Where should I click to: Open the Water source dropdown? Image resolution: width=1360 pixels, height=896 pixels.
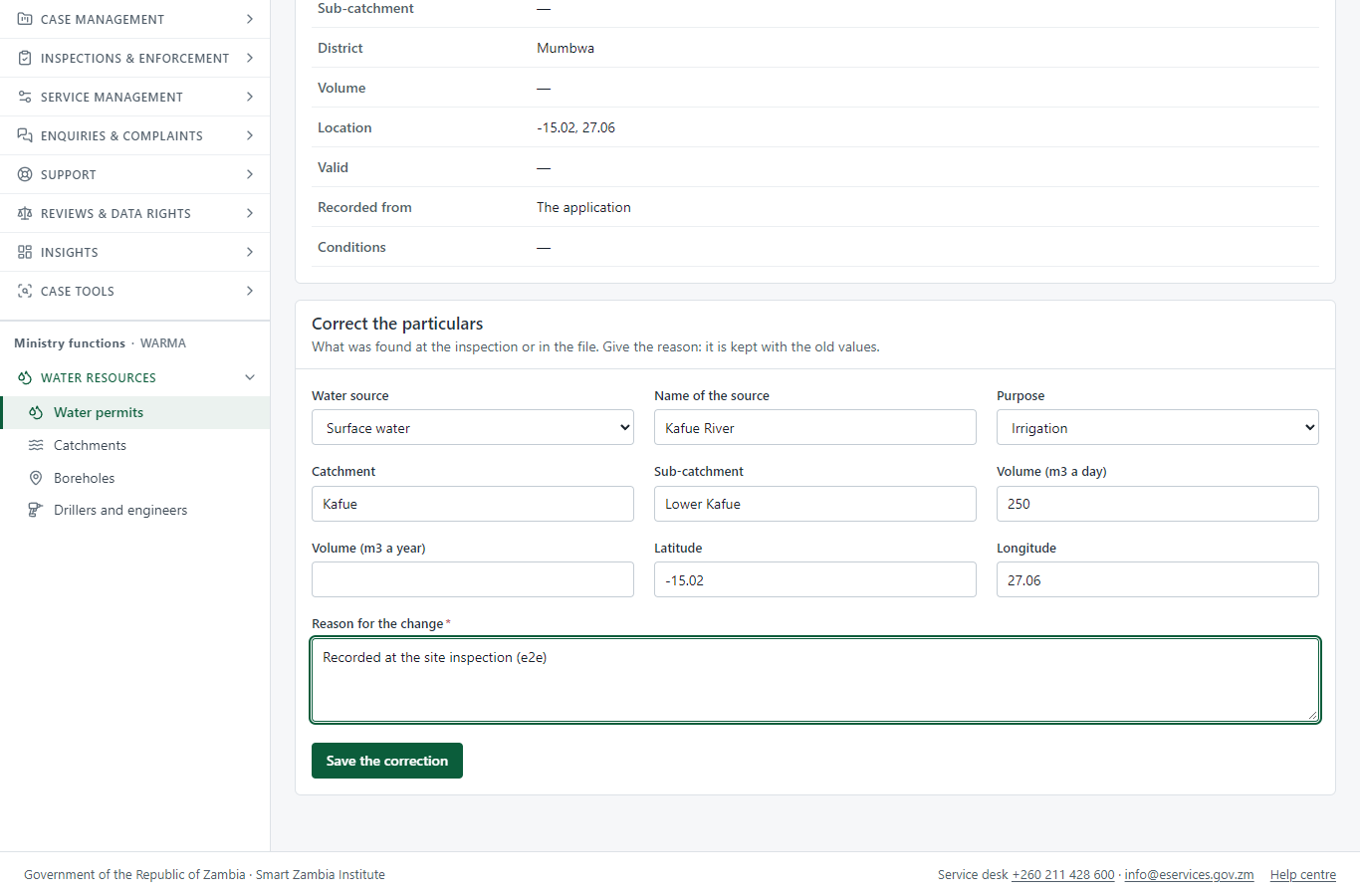pyautogui.click(x=473, y=428)
